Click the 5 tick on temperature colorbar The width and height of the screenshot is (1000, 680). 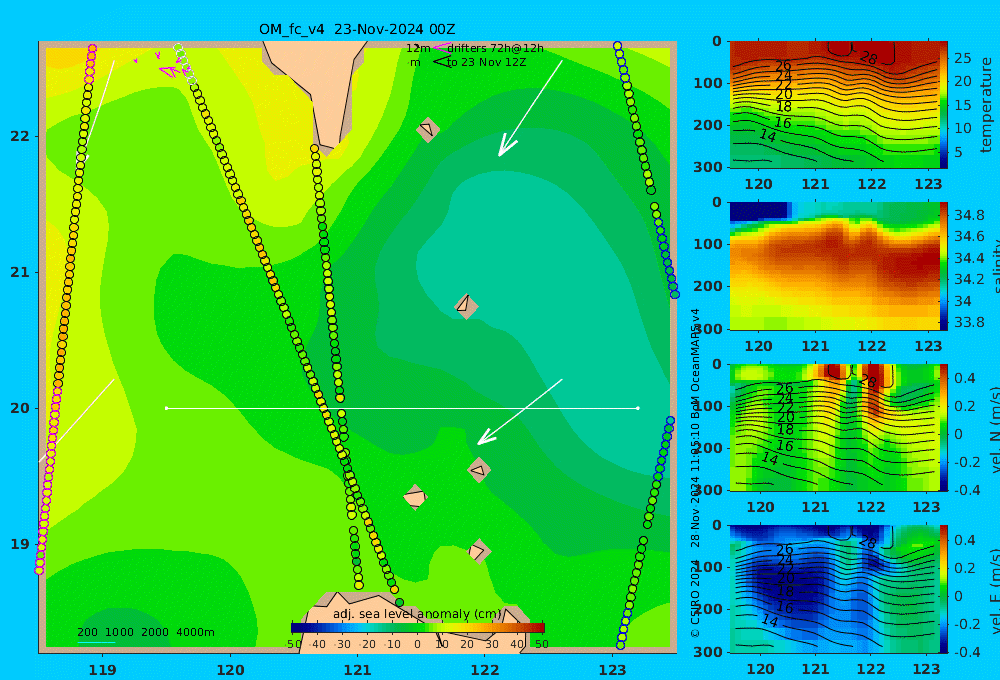tap(959, 152)
